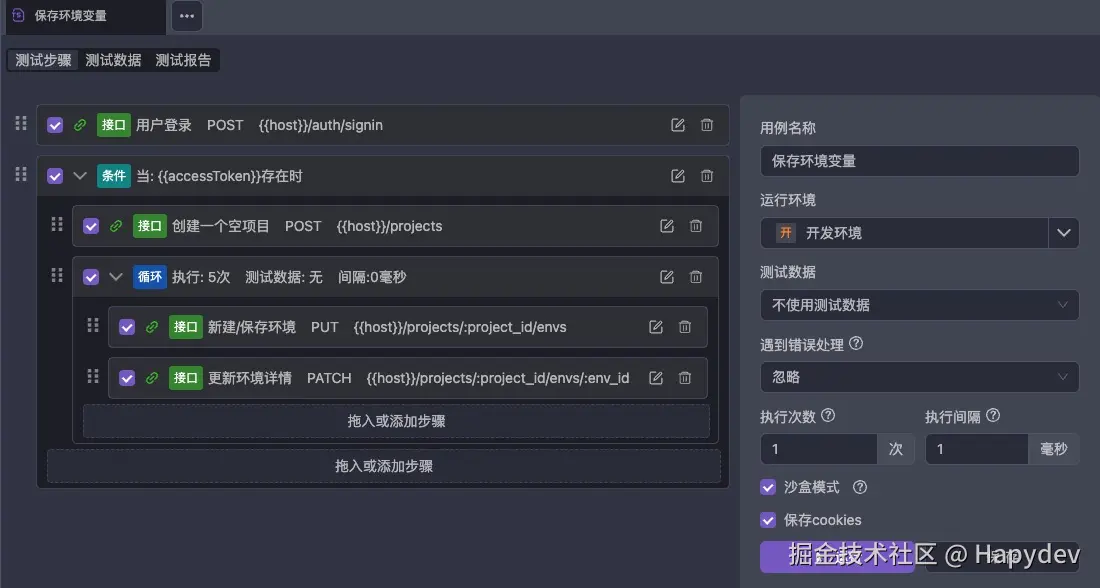Open the 不使用测试数据 dropdown
The image size is (1100, 588).
pos(920,305)
